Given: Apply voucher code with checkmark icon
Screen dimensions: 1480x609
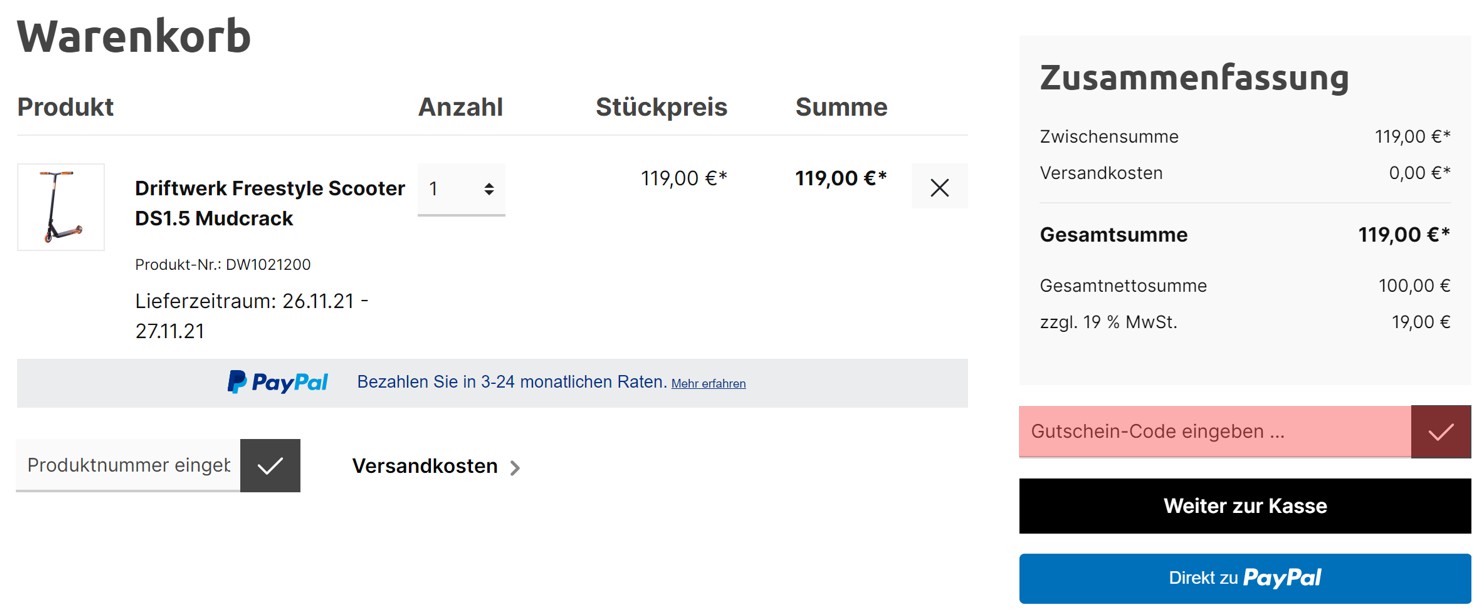Looking at the screenshot, I should pyautogui.click(x=1441, y=432).
